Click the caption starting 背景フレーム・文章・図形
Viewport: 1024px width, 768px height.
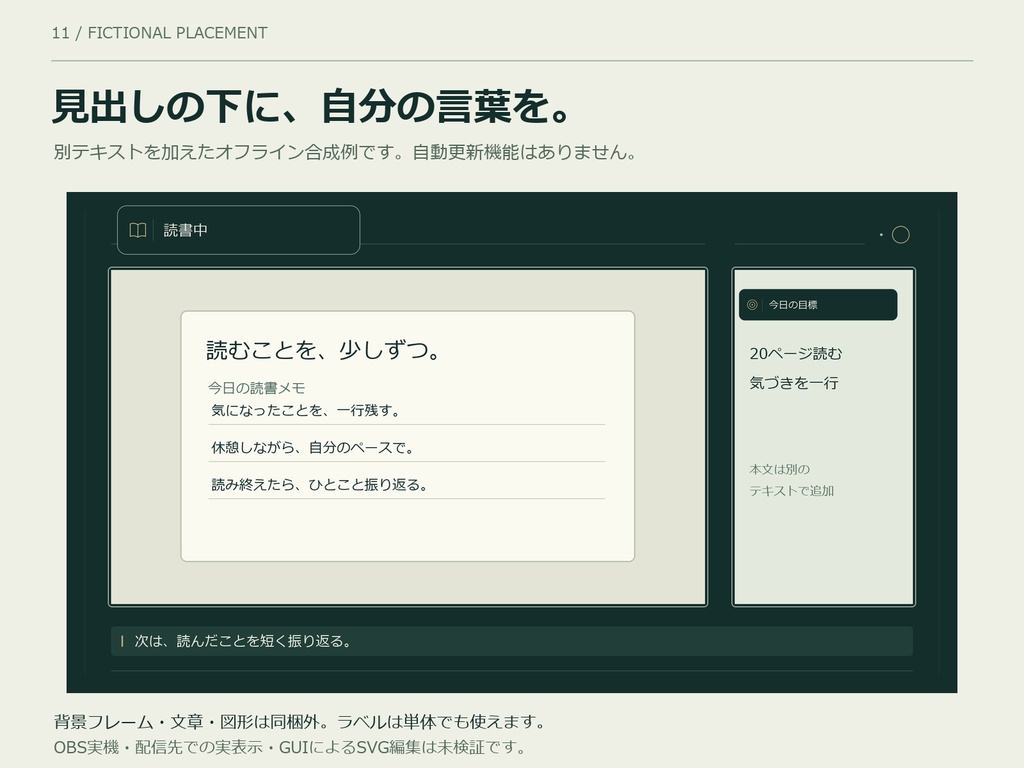[x=300, y=722]
